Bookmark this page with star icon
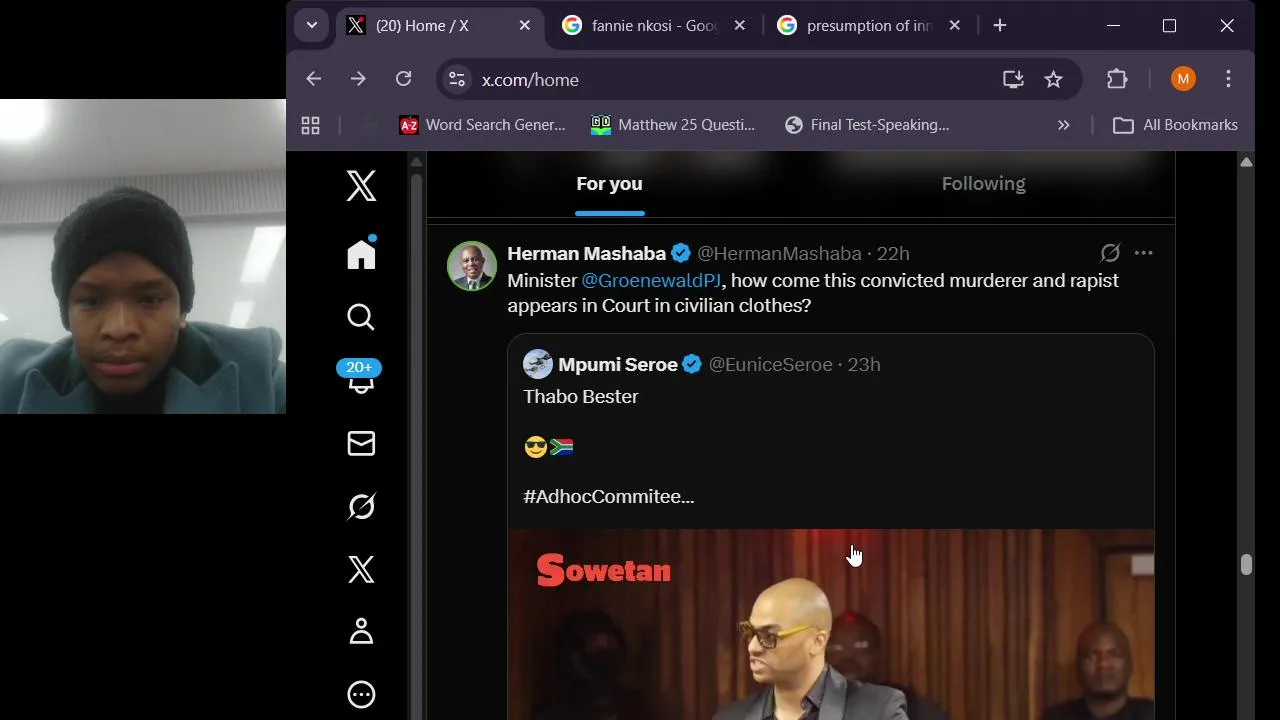Image resolution: width=1280 pixels, height=720 pixels. coord(1053,79)
